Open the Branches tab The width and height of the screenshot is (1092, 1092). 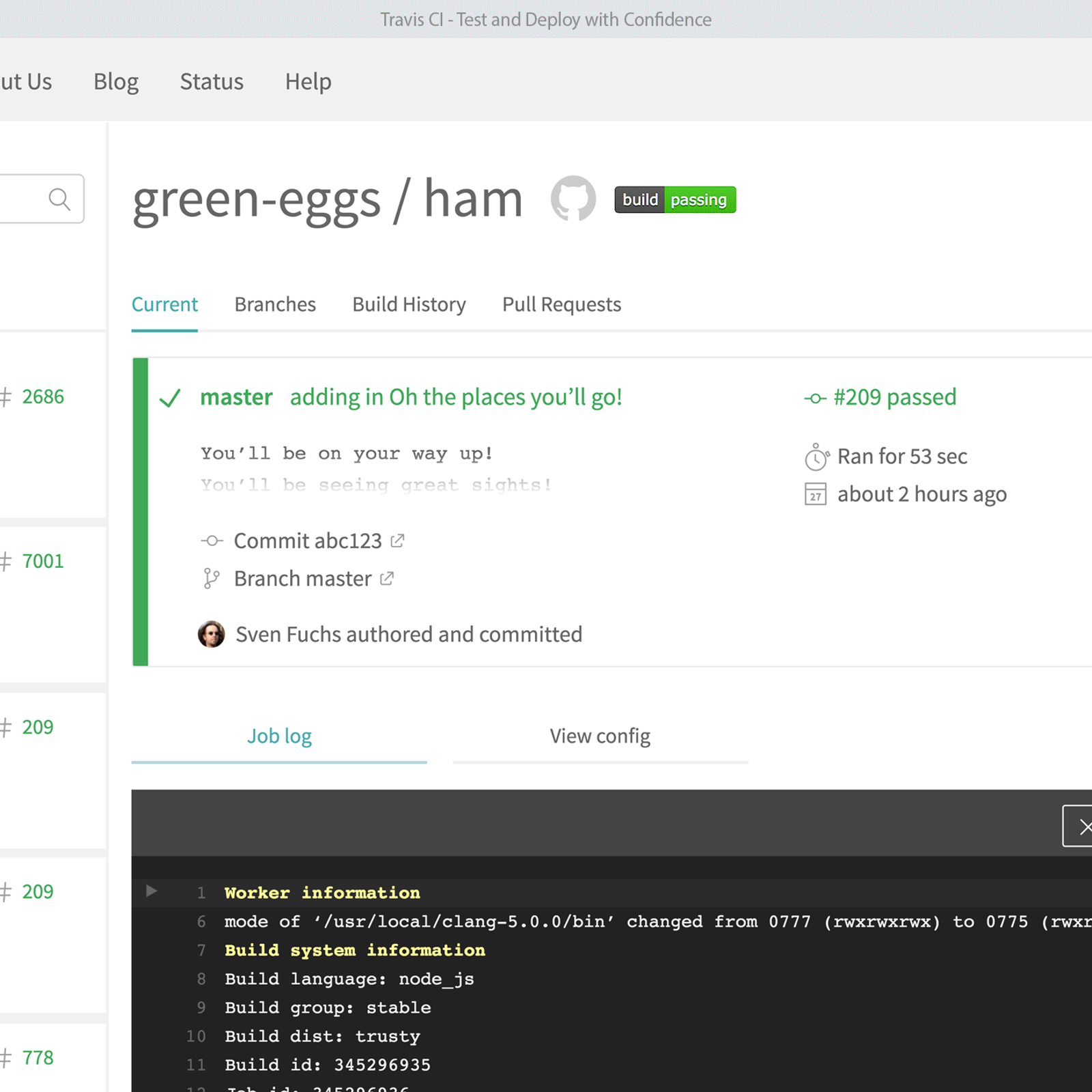[275, 304]
